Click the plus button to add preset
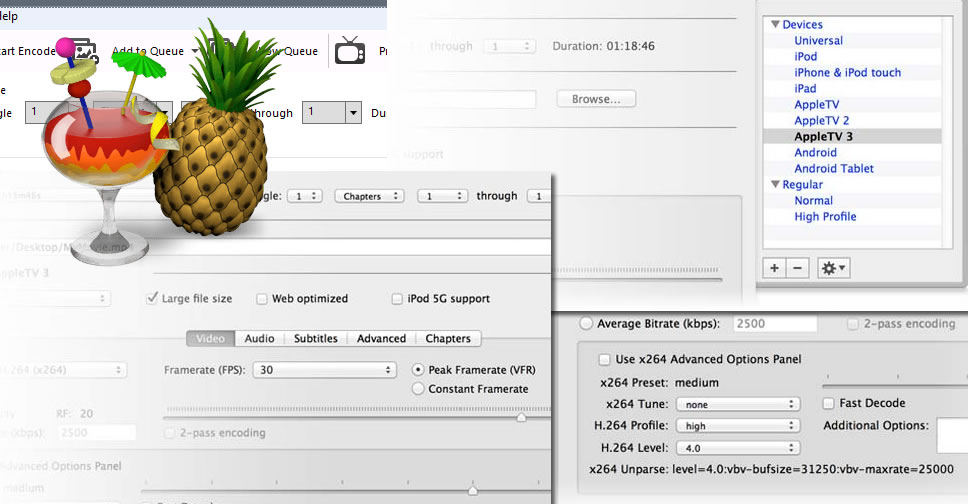 [775, 268]
